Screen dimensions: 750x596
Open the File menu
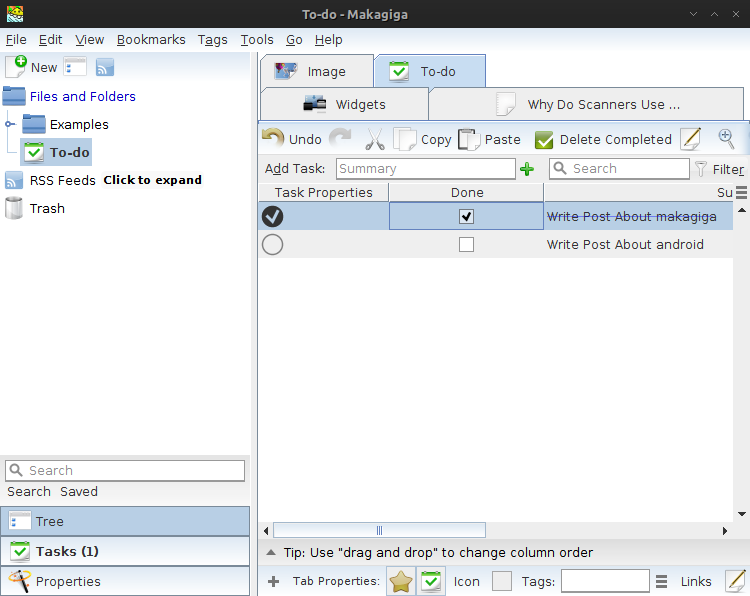(16, 40)
